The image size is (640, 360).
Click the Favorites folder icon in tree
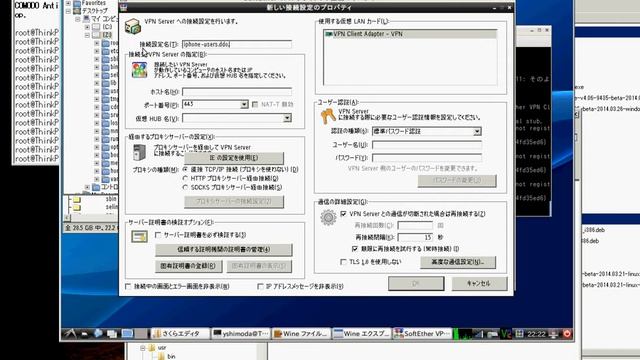pyautogui.click(x=77, y=3)
